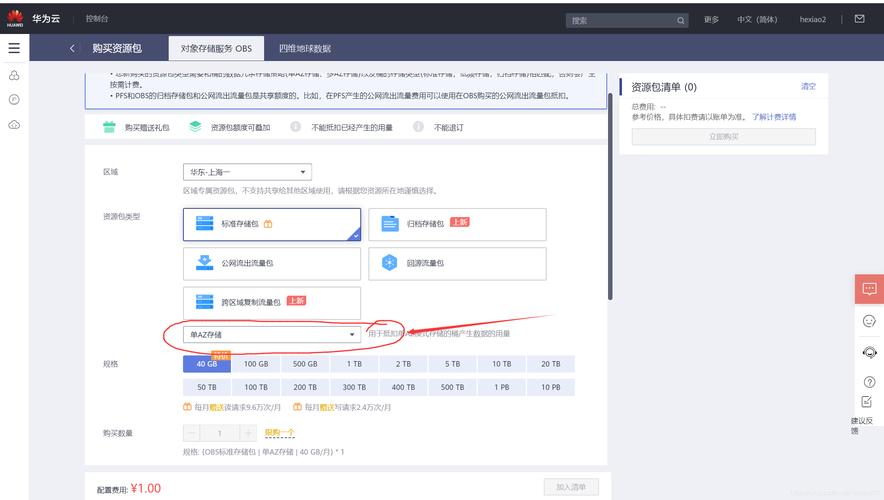This screenshot has width=884, height=500.
Task: Select the 公网流出流量包 package type
Action: click(x=272, y=263)
